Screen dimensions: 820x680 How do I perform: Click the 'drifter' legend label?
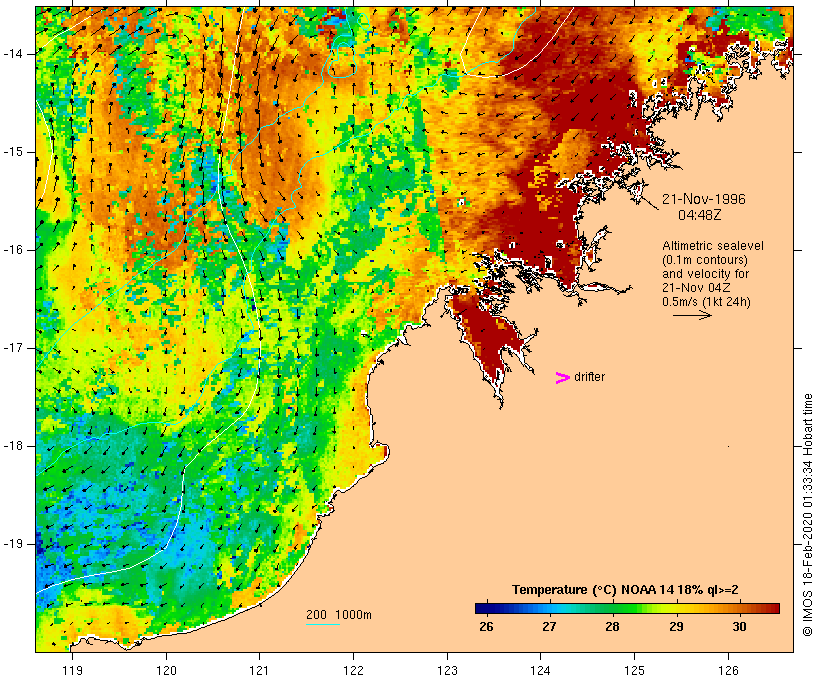pos(589,377)
